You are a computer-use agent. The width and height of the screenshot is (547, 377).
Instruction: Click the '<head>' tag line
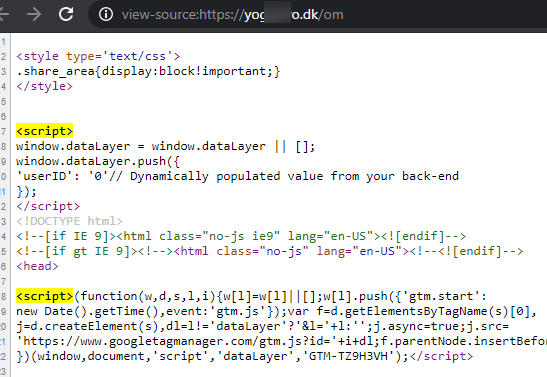tap(37, 266)
